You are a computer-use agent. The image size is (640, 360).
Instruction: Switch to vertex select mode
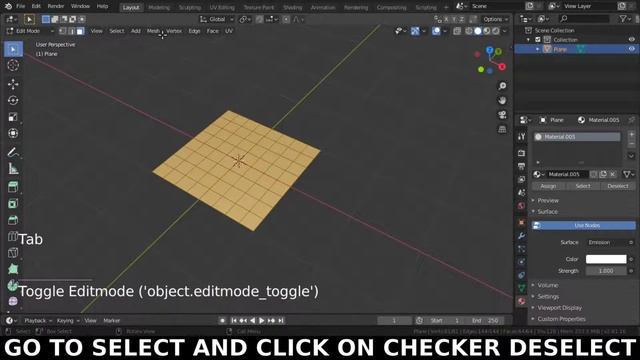(x=62, y=31)
